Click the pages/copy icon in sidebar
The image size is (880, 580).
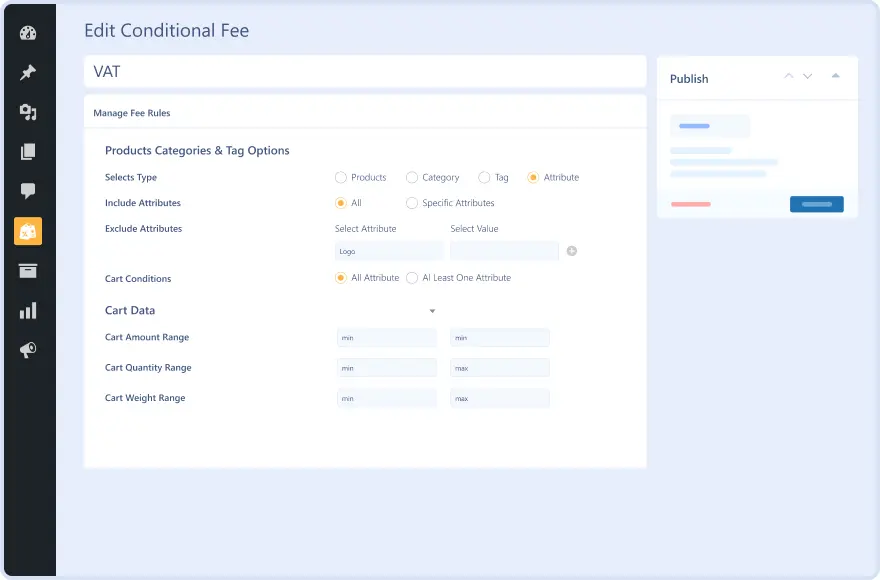point(27,151)
